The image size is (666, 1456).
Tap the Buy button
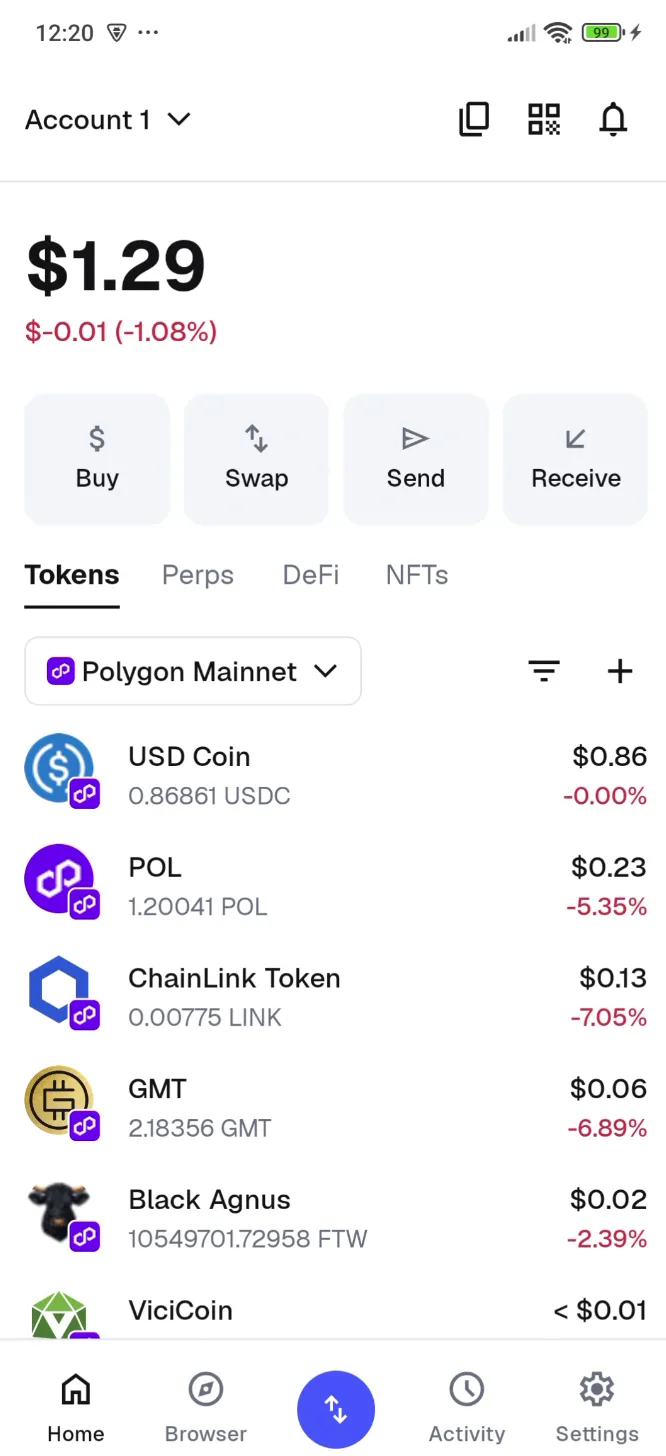click(x=96, y=459)
